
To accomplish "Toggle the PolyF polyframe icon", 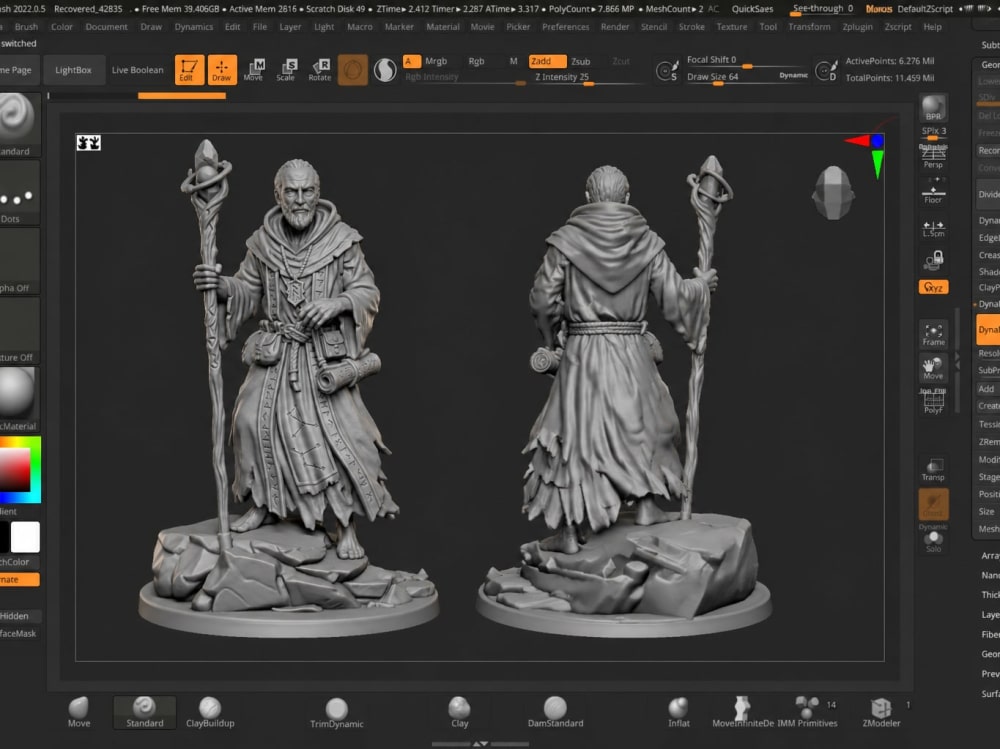I will tap(933, 401).
